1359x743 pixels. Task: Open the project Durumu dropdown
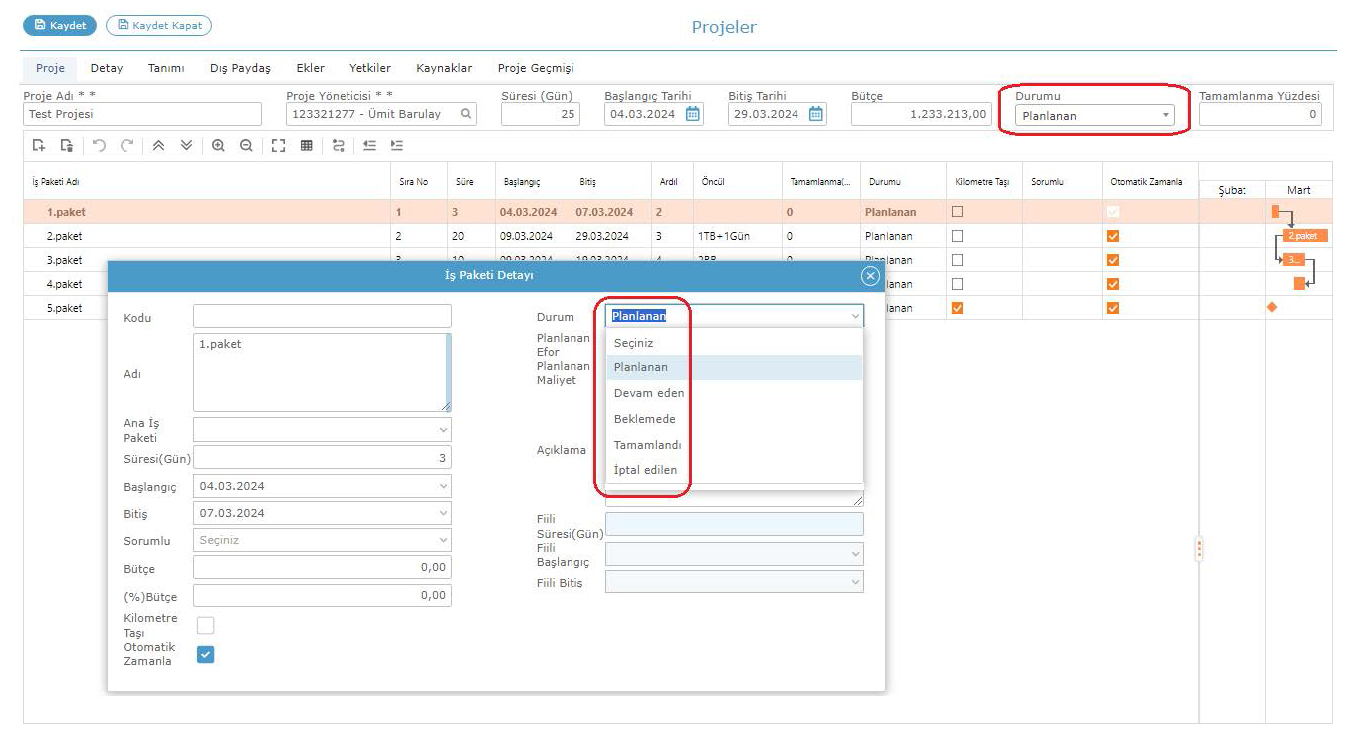click(x=1094, y=115)
